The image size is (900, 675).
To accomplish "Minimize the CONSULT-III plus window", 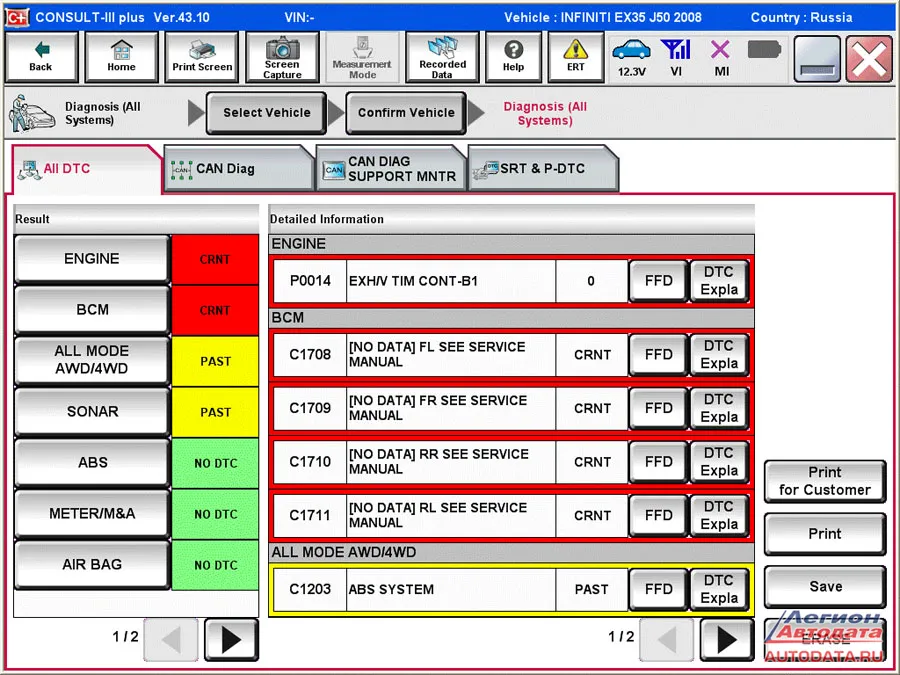I will 817,59.
